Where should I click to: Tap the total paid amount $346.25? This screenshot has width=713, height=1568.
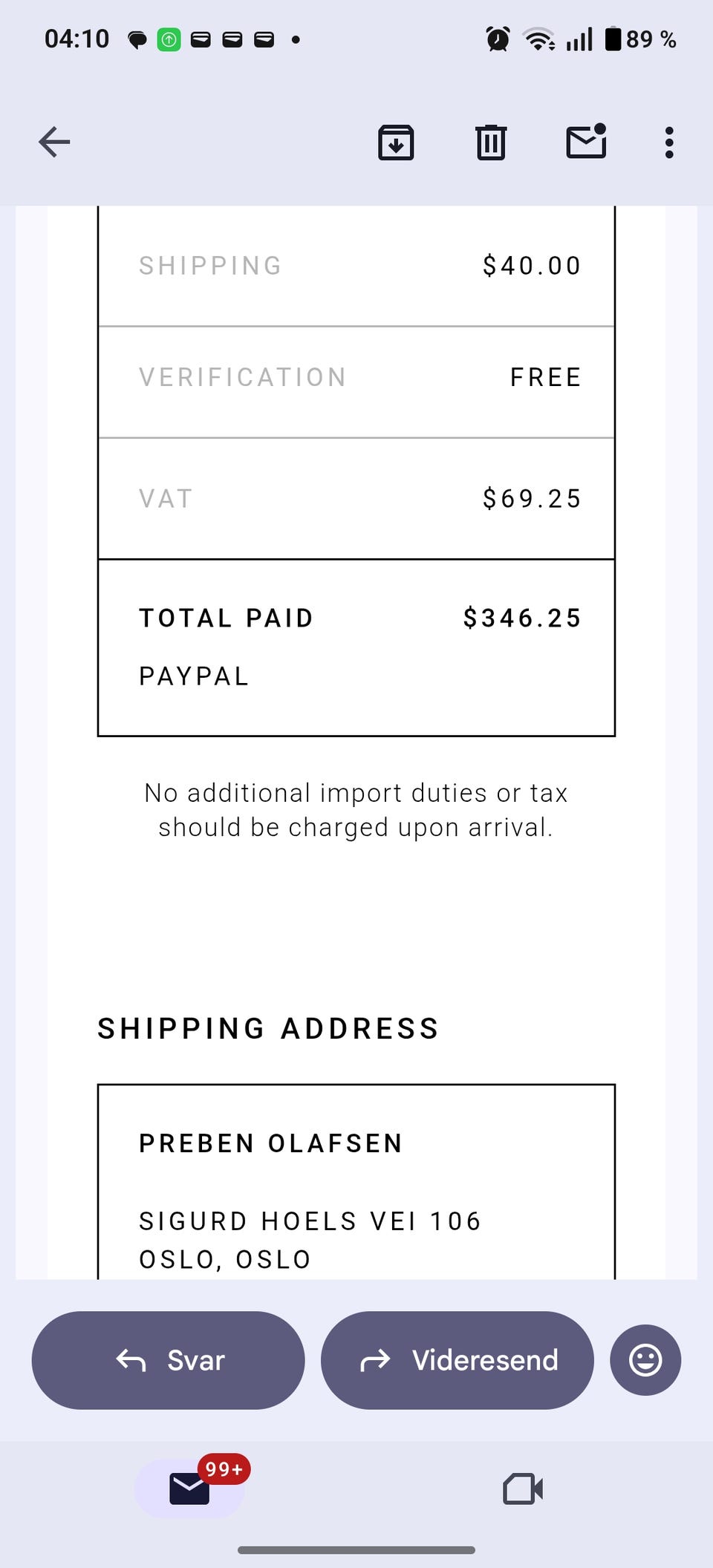tap(521, 618)
